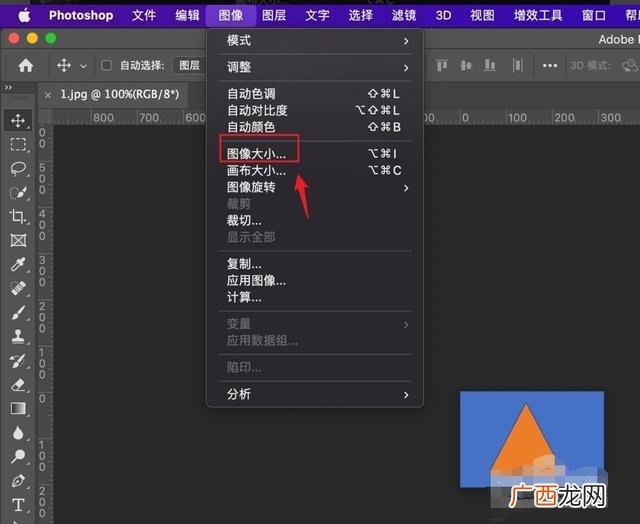This screenshot has height=524, width=640.
Task: Select the Rectangular Marquee tool
Action: point(18,144)
